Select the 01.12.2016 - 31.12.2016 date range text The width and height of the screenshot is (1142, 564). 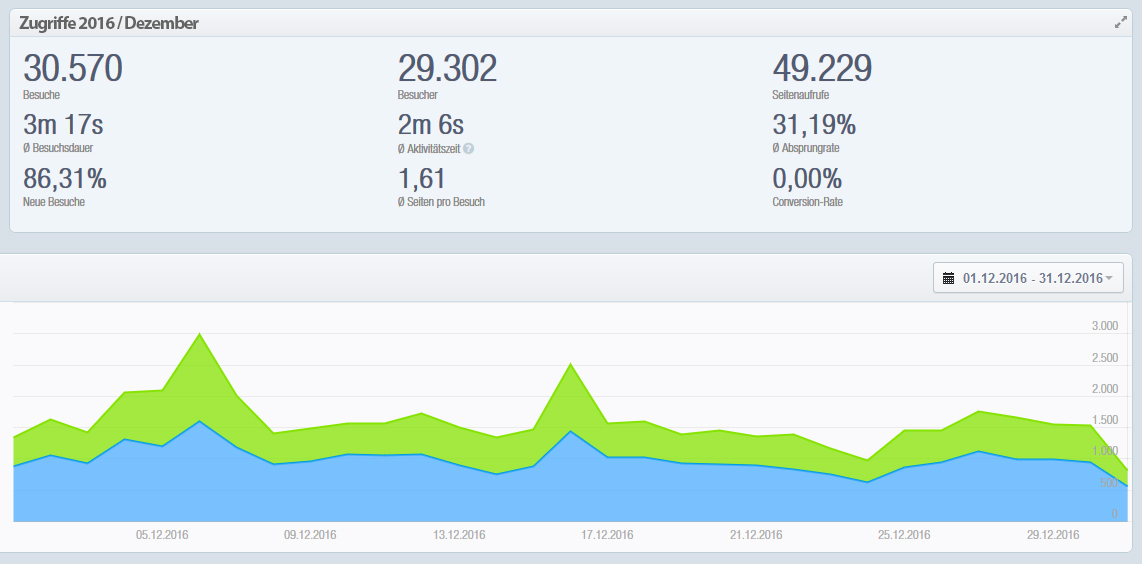click(x=1031, y=278)
